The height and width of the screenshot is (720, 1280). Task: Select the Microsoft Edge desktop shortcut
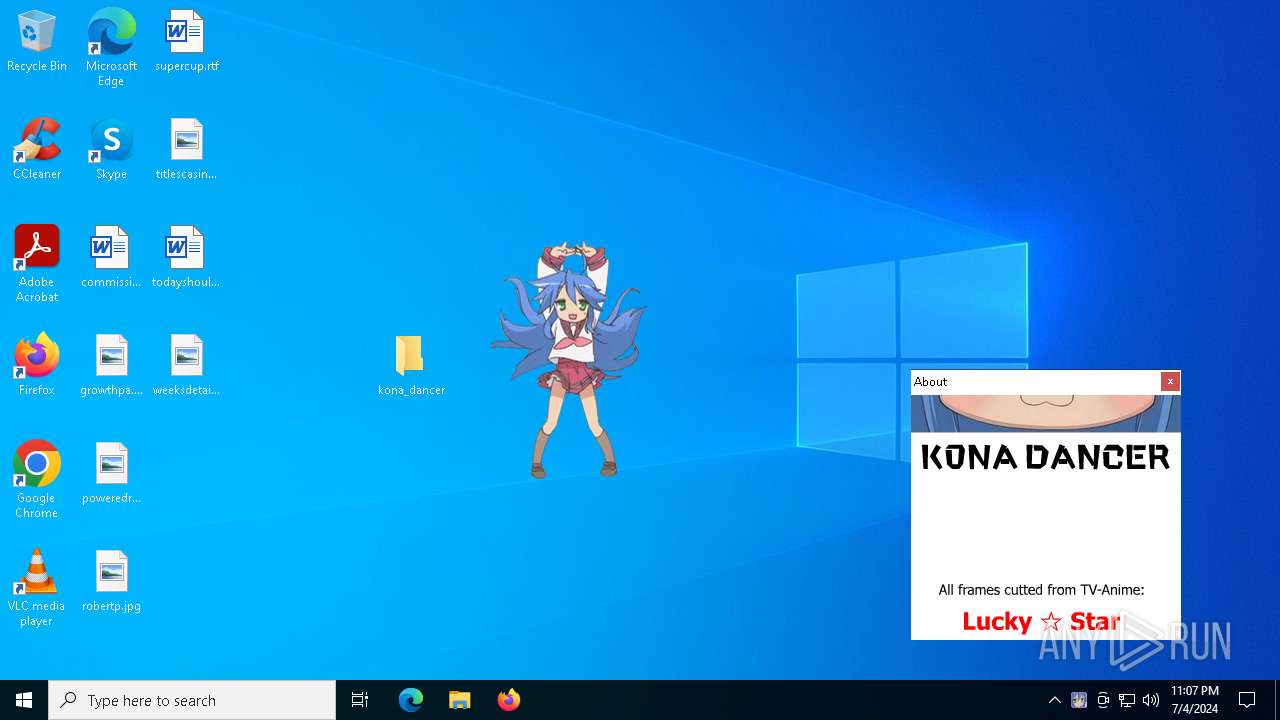click(111, 48)
